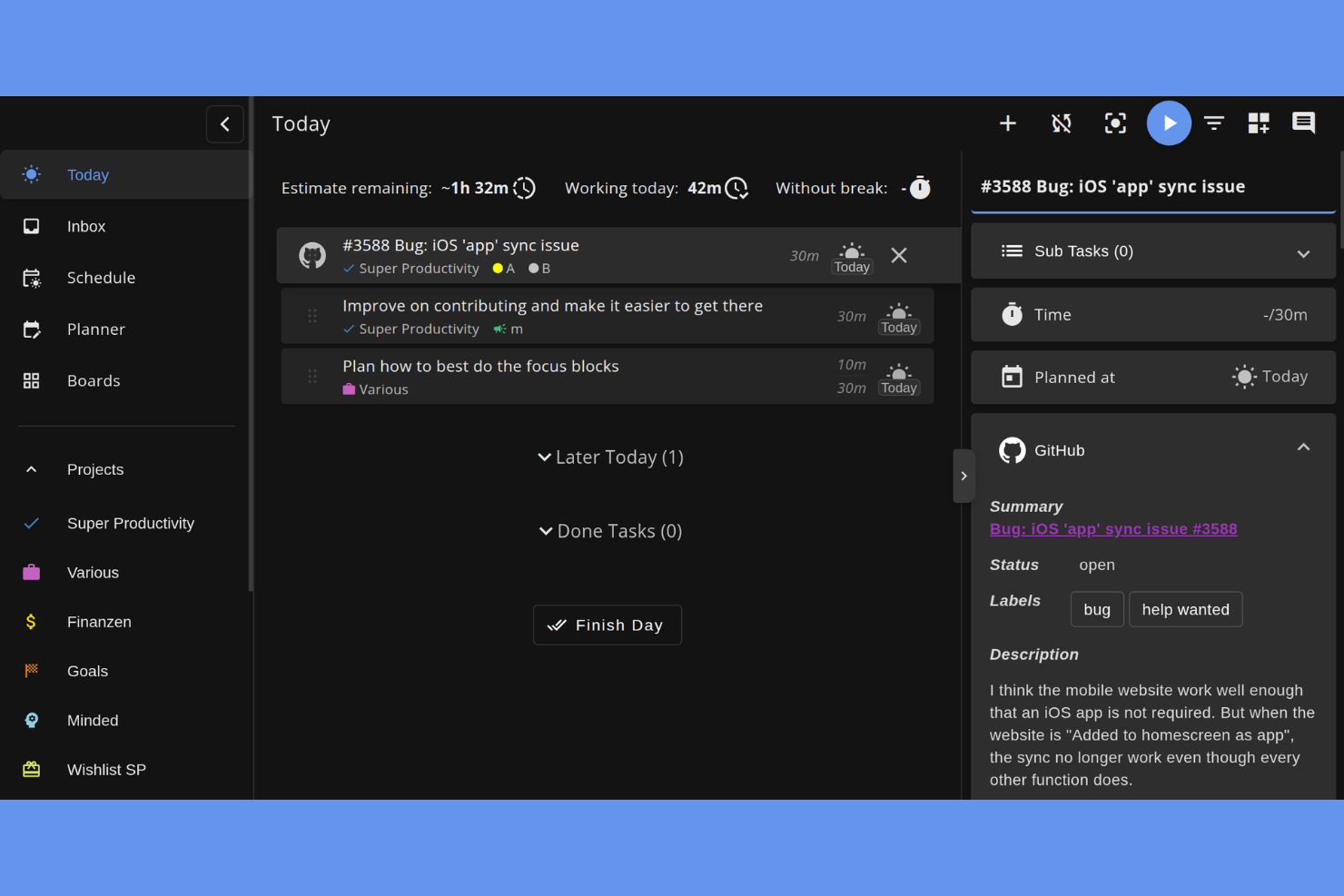
Task: Open the notes icon at top right
Action: 1304,123
